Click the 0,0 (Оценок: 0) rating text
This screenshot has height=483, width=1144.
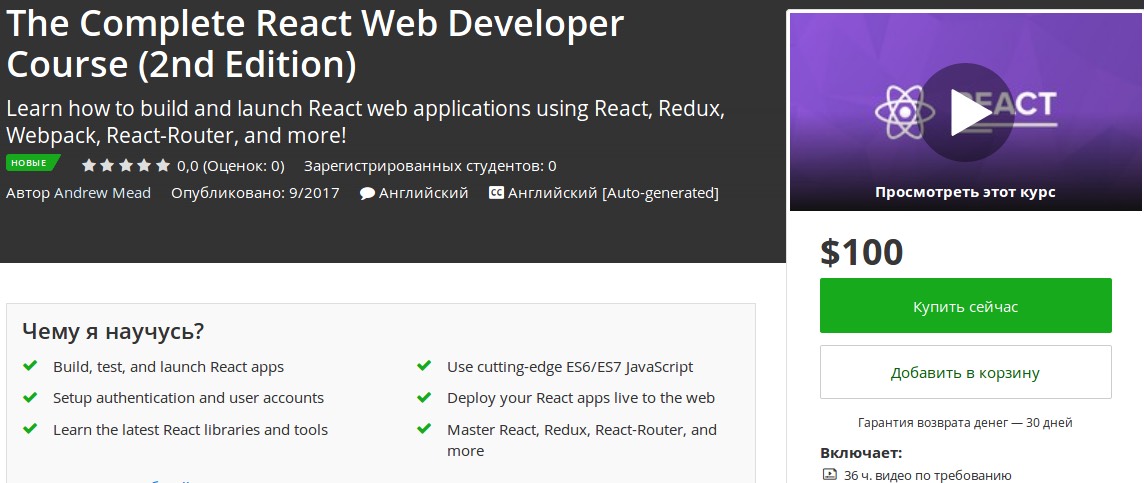(x=231, y=166)
